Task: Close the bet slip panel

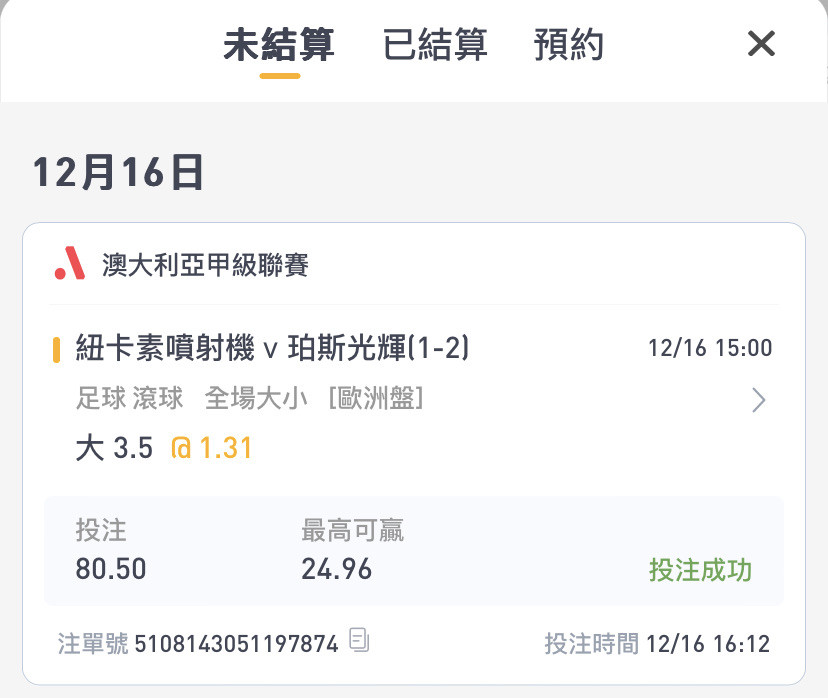Action: (761, 43)
